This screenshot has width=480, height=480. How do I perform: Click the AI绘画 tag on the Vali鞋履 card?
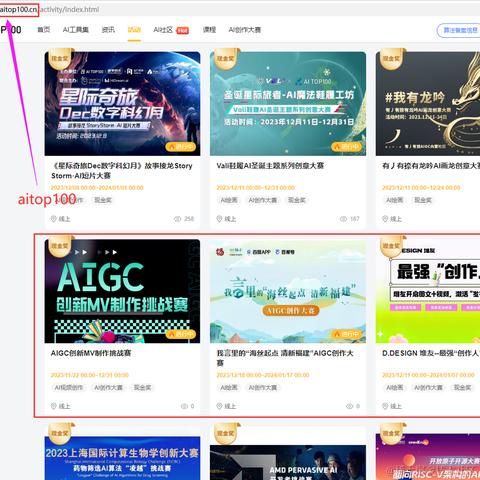(229, 200)
